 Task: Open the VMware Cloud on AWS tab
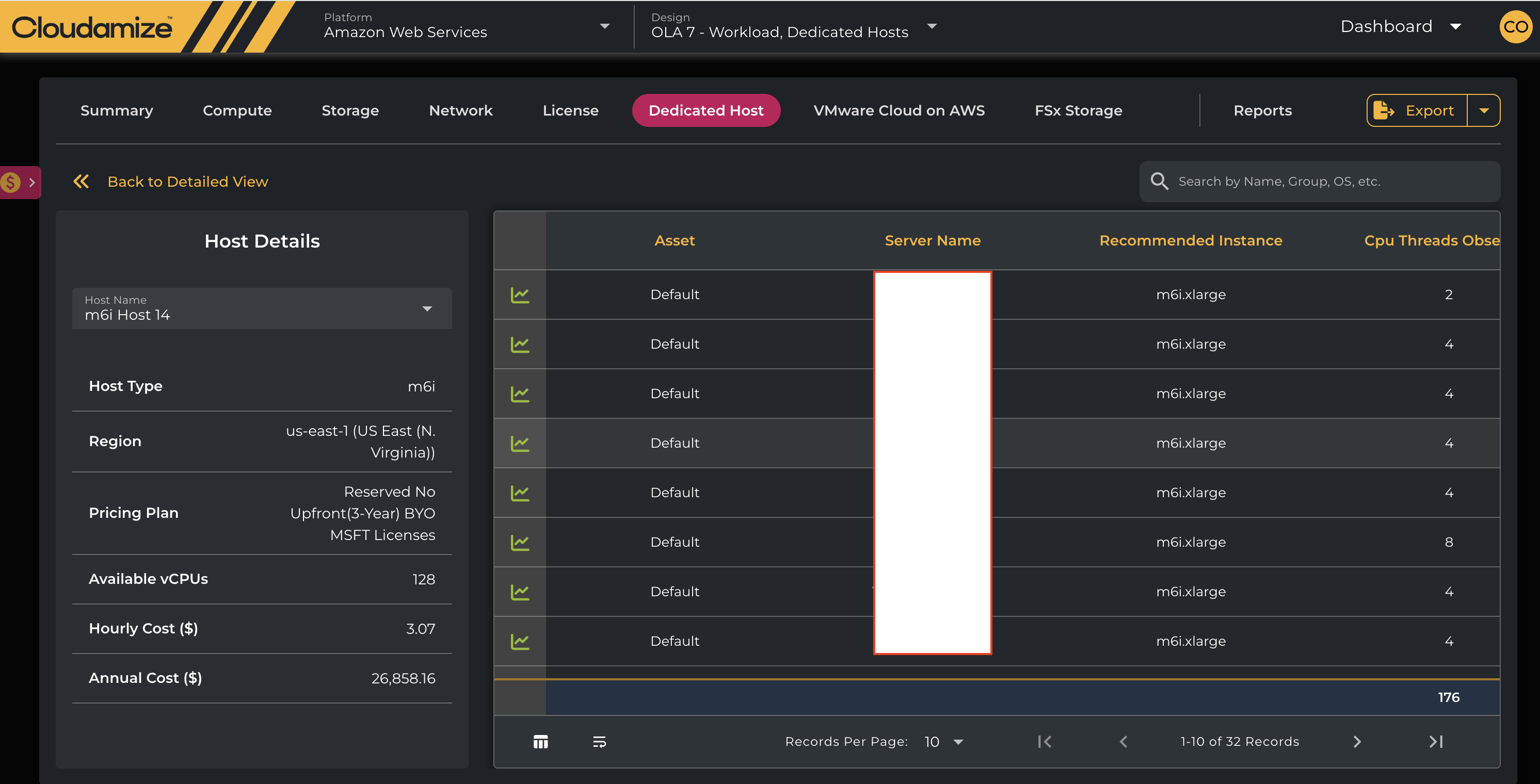tap(899, 110)
